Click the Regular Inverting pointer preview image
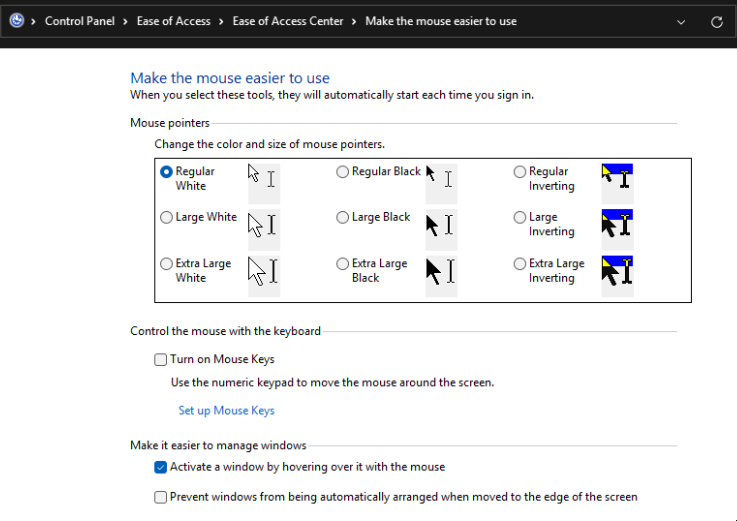Viewport: 737px width, 521px height. [617, 180]
